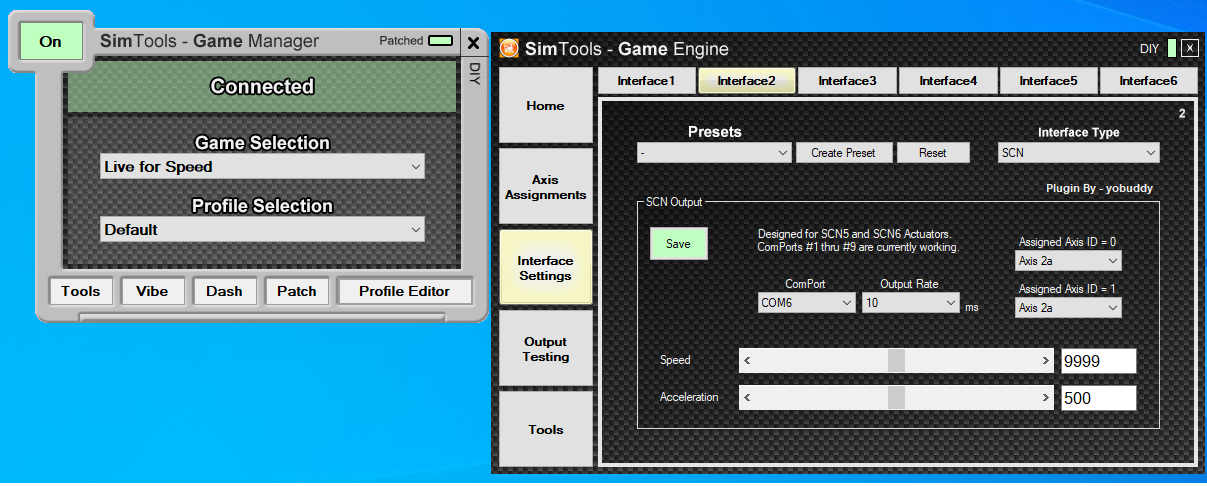Switch to the Interface1 tab
The width and height of the screenshot is (1207, 486).
click(x=646, y=81)
